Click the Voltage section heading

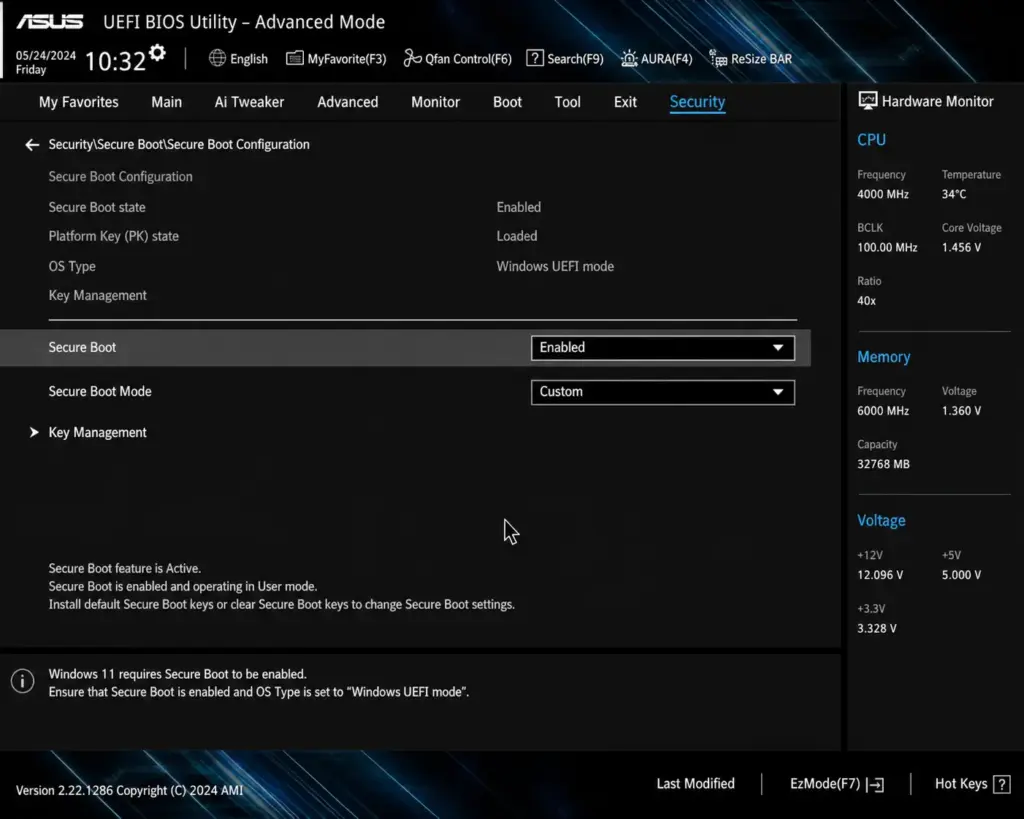coord(881,521)
